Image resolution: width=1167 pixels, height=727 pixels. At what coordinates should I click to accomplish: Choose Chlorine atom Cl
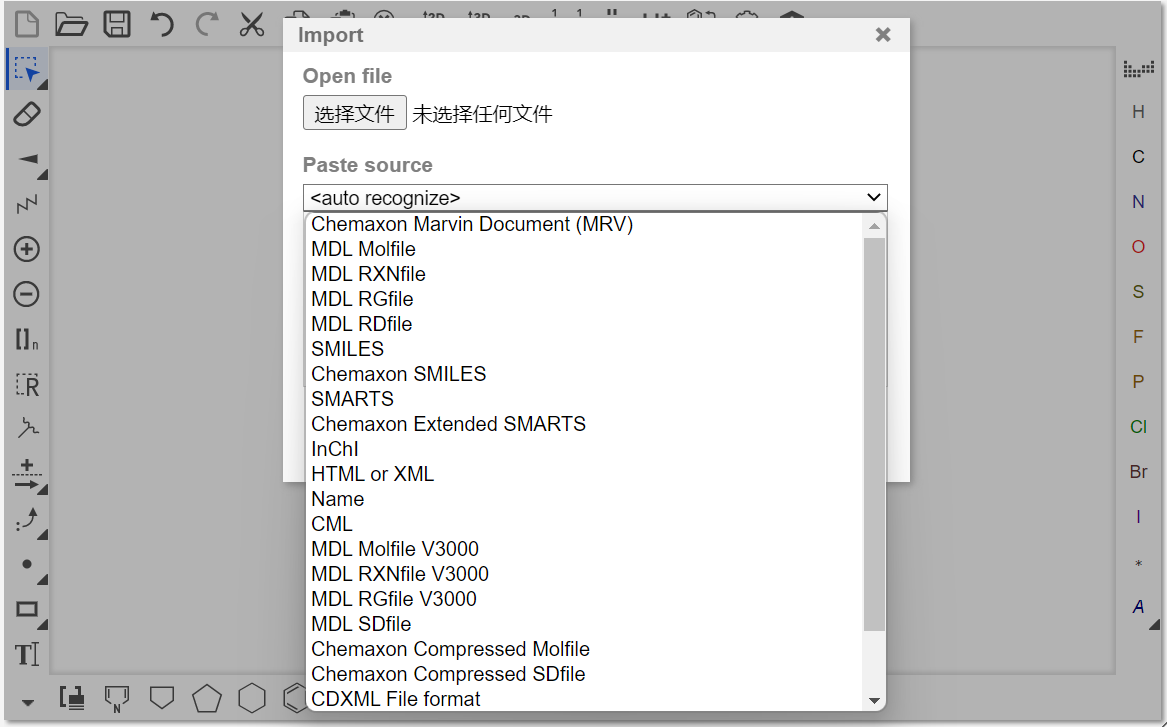point(1138,427)
